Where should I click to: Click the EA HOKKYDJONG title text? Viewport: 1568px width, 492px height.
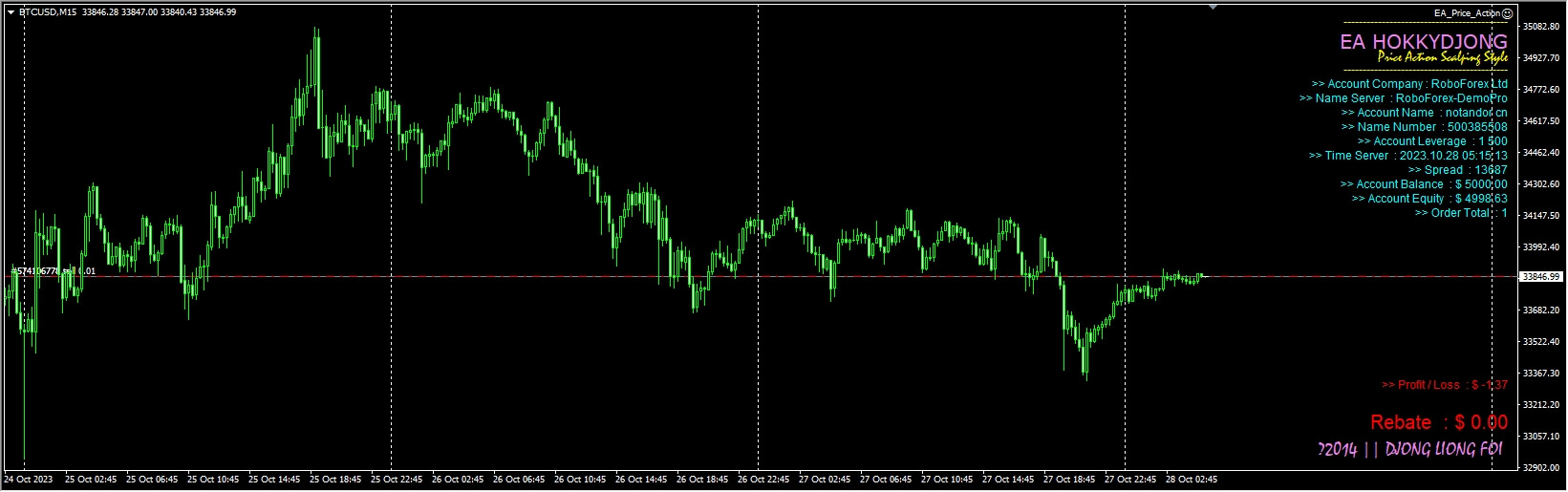click(1424, 42)
